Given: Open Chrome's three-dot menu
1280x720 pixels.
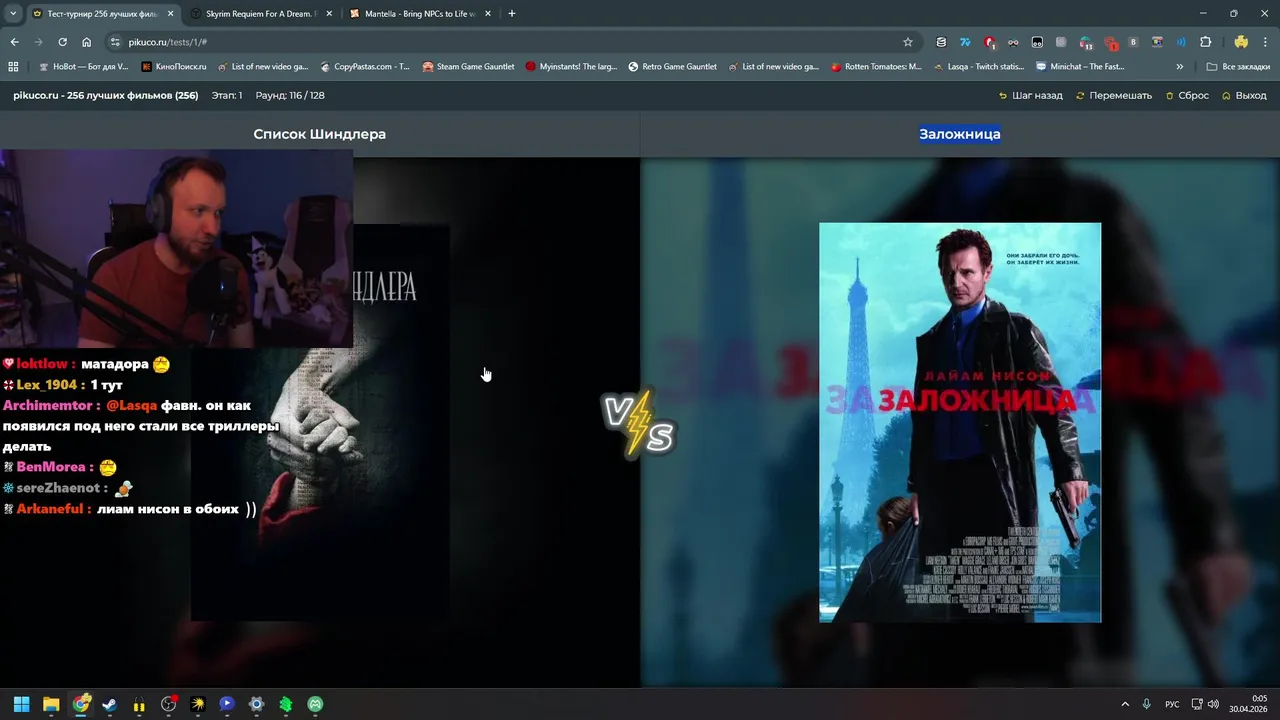Looking at the screenshot, I should click(1265, 42).
